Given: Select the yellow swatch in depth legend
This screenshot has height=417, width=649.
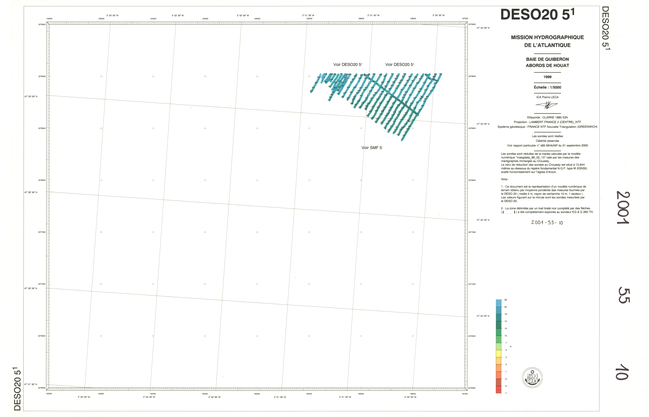Looking at the screenshot, I should coord(500,354).
